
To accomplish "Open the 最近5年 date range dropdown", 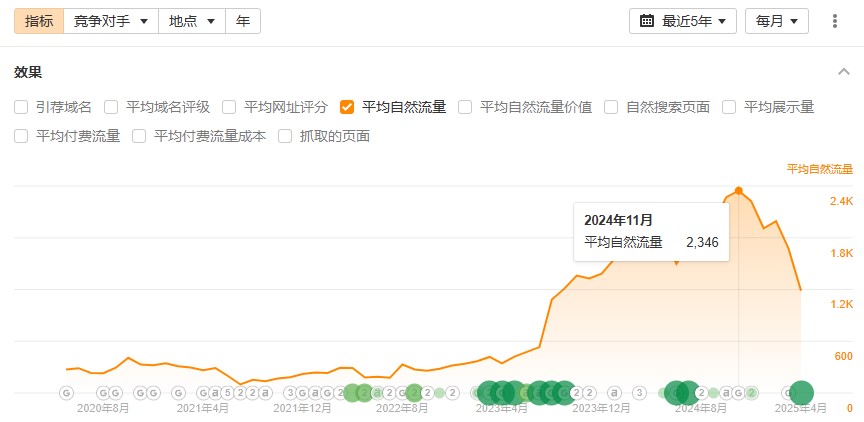I will coord(683,21).
